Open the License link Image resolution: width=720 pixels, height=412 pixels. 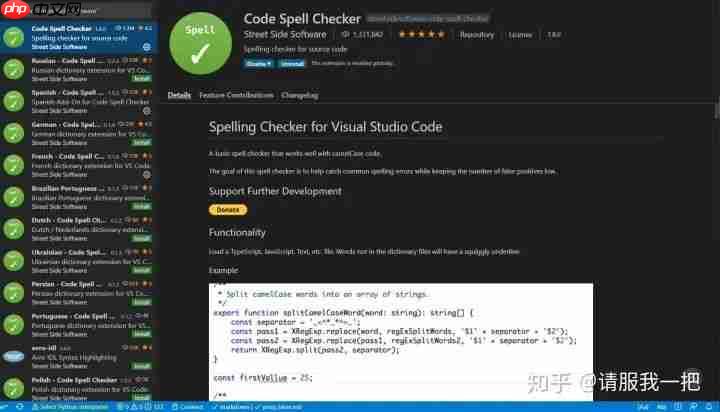tap(520, 35)
